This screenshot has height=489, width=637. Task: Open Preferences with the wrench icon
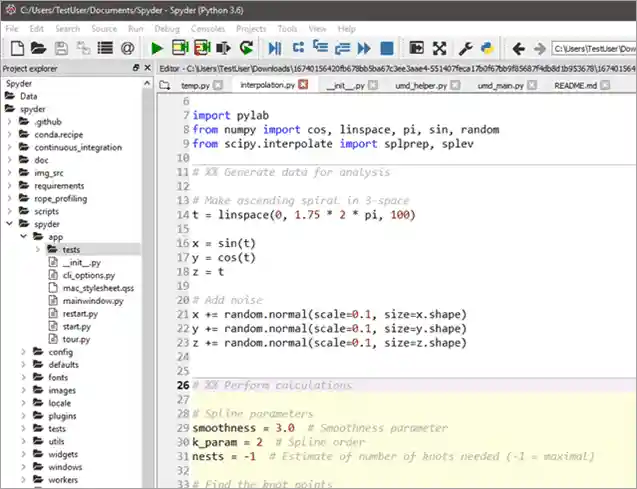coord(465,47)
